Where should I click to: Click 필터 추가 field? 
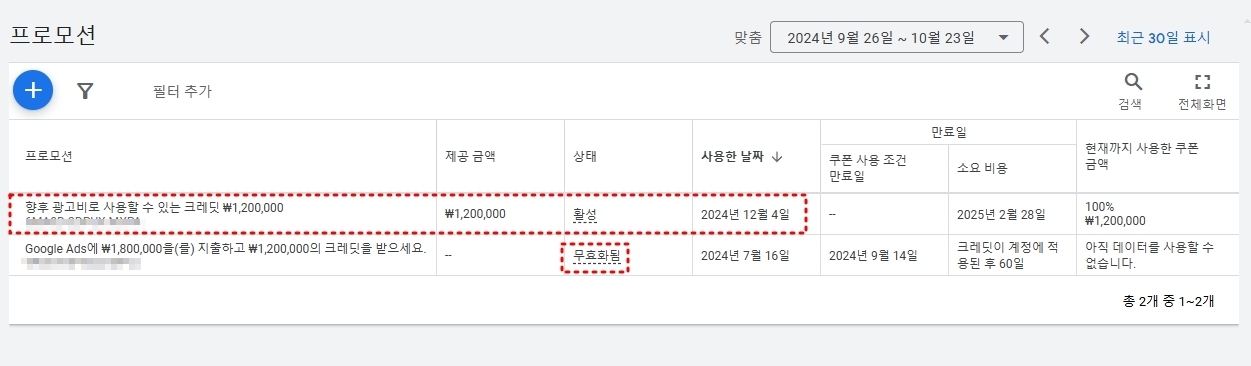click(182, 91)
